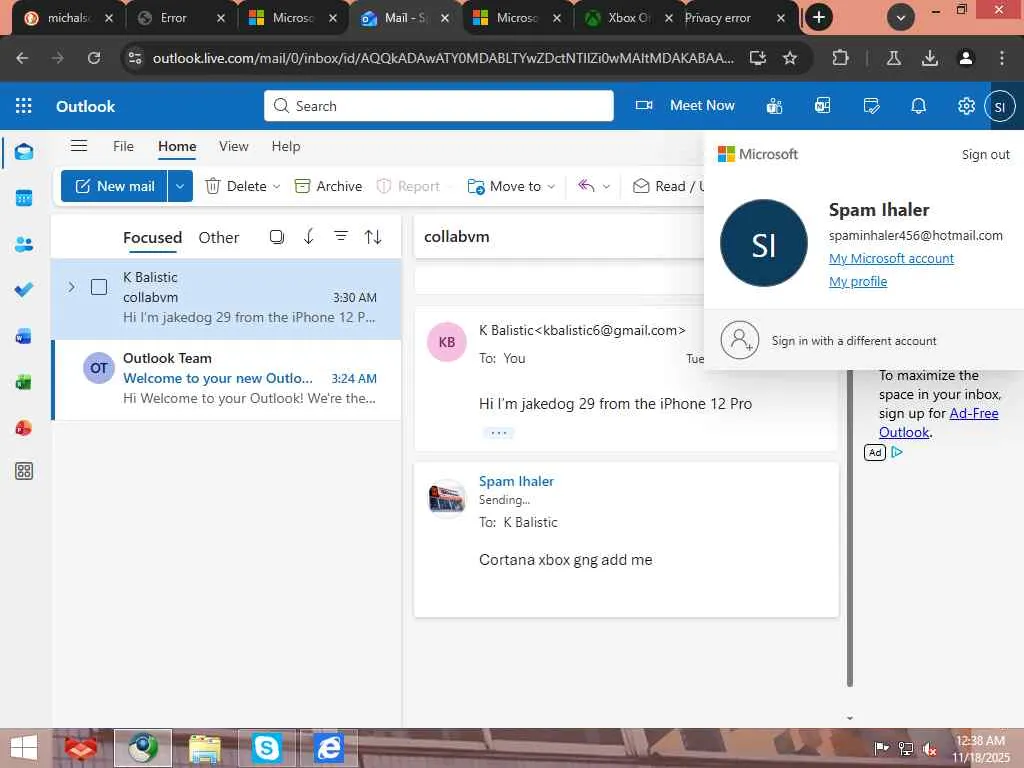
Task: Open My Microsoft account link
Action: (x=891, y=259)
